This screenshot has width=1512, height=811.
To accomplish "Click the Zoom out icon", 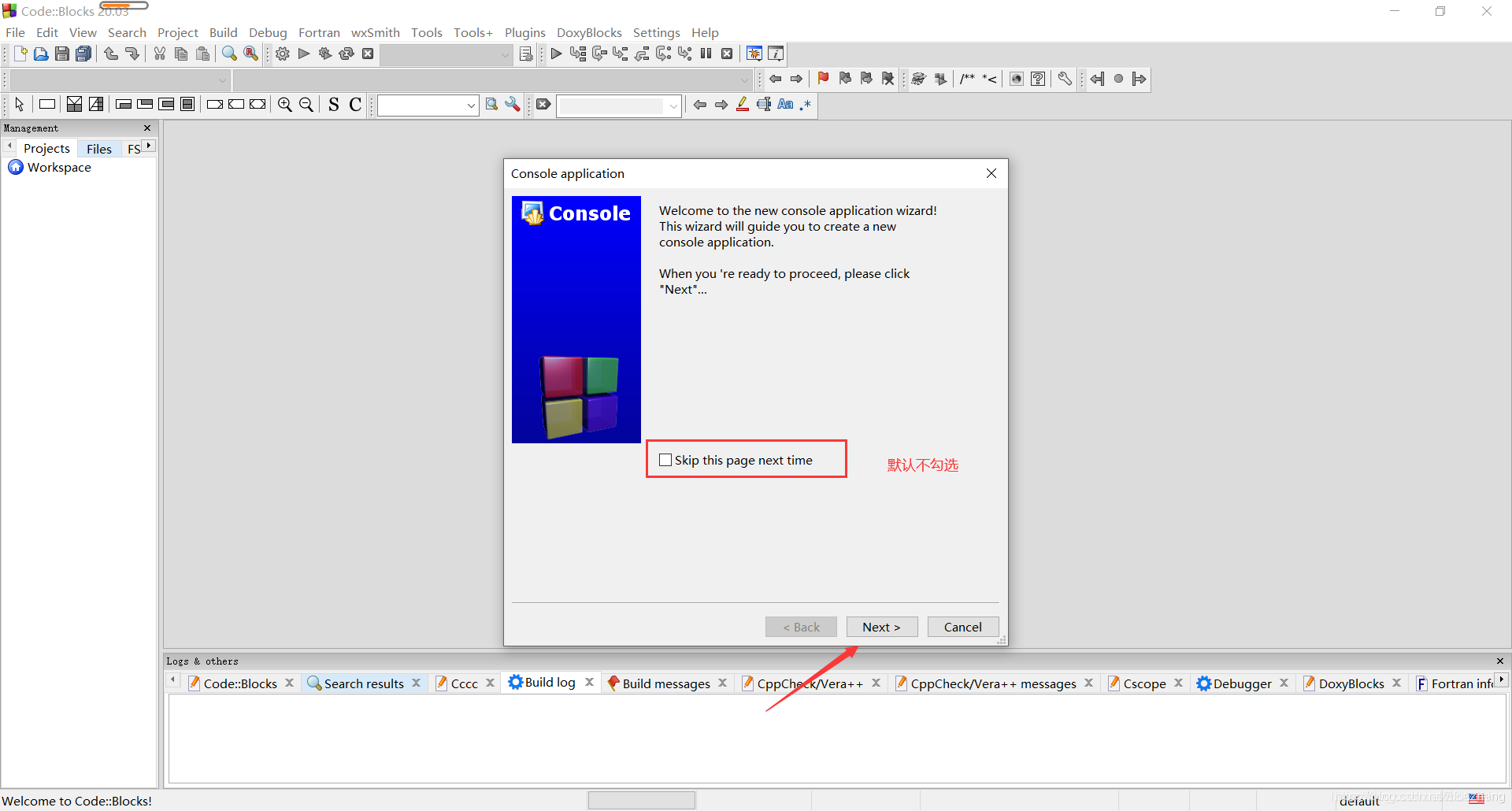I will point(306,104).
